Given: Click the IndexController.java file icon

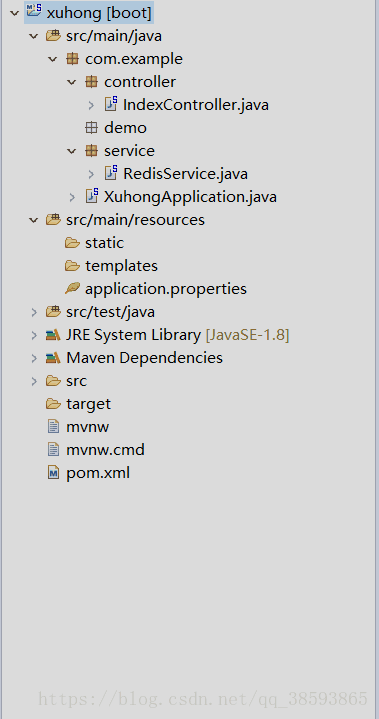Looking at the screenshot, I should click(x=111, y=104).
